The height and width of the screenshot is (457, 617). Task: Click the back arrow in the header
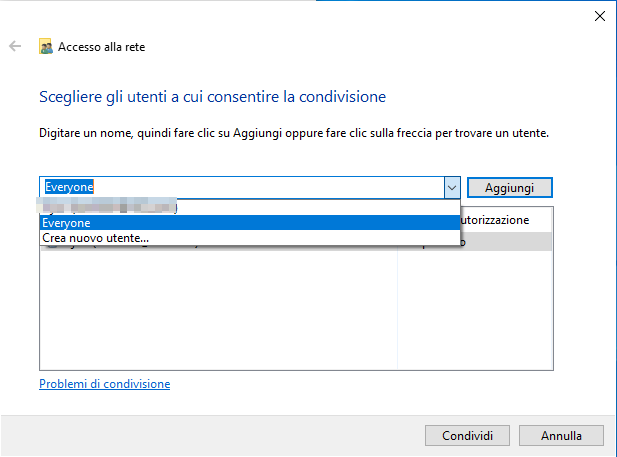point(15,46)
